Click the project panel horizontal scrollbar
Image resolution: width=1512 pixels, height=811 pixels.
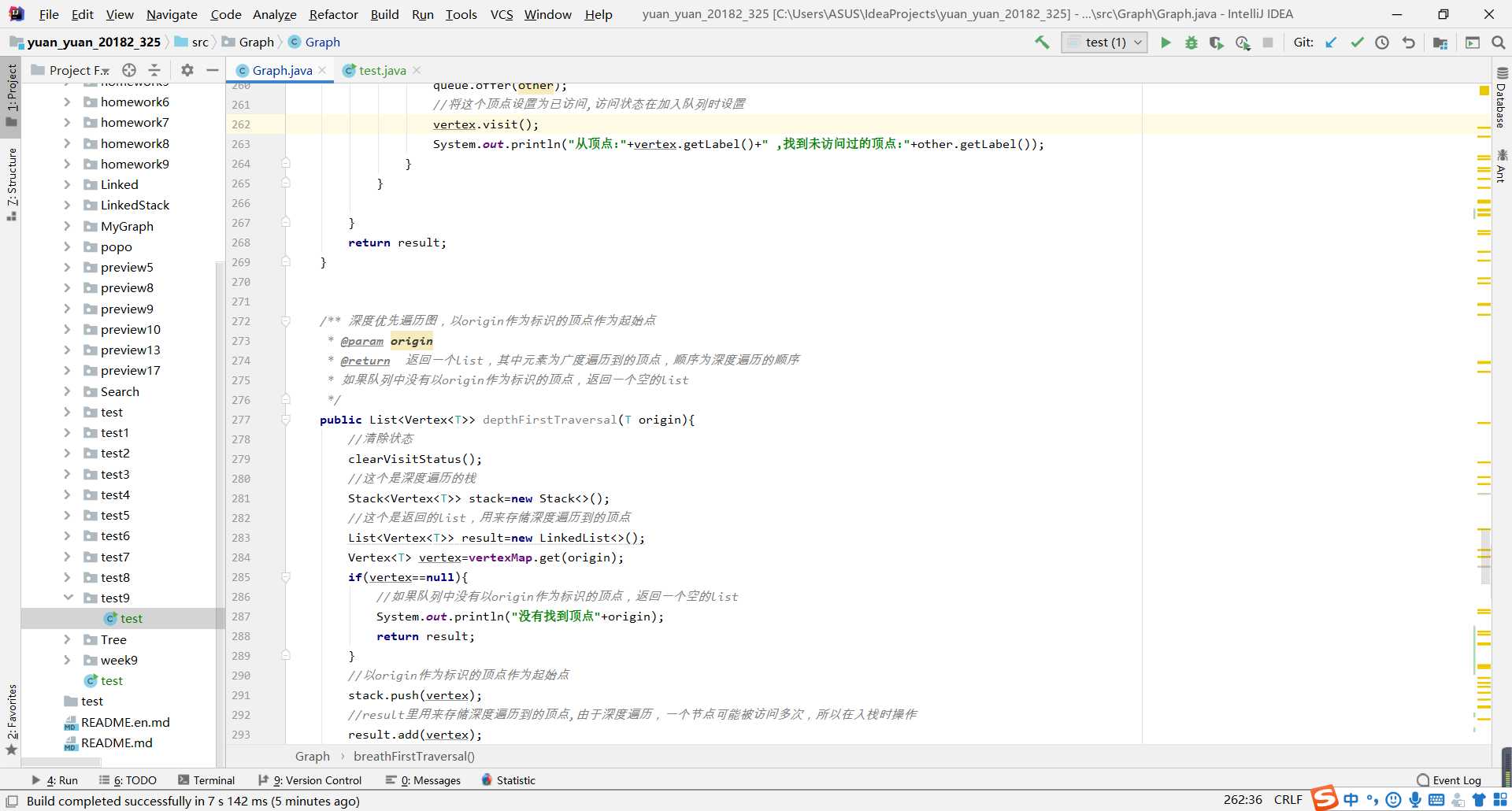61,762
